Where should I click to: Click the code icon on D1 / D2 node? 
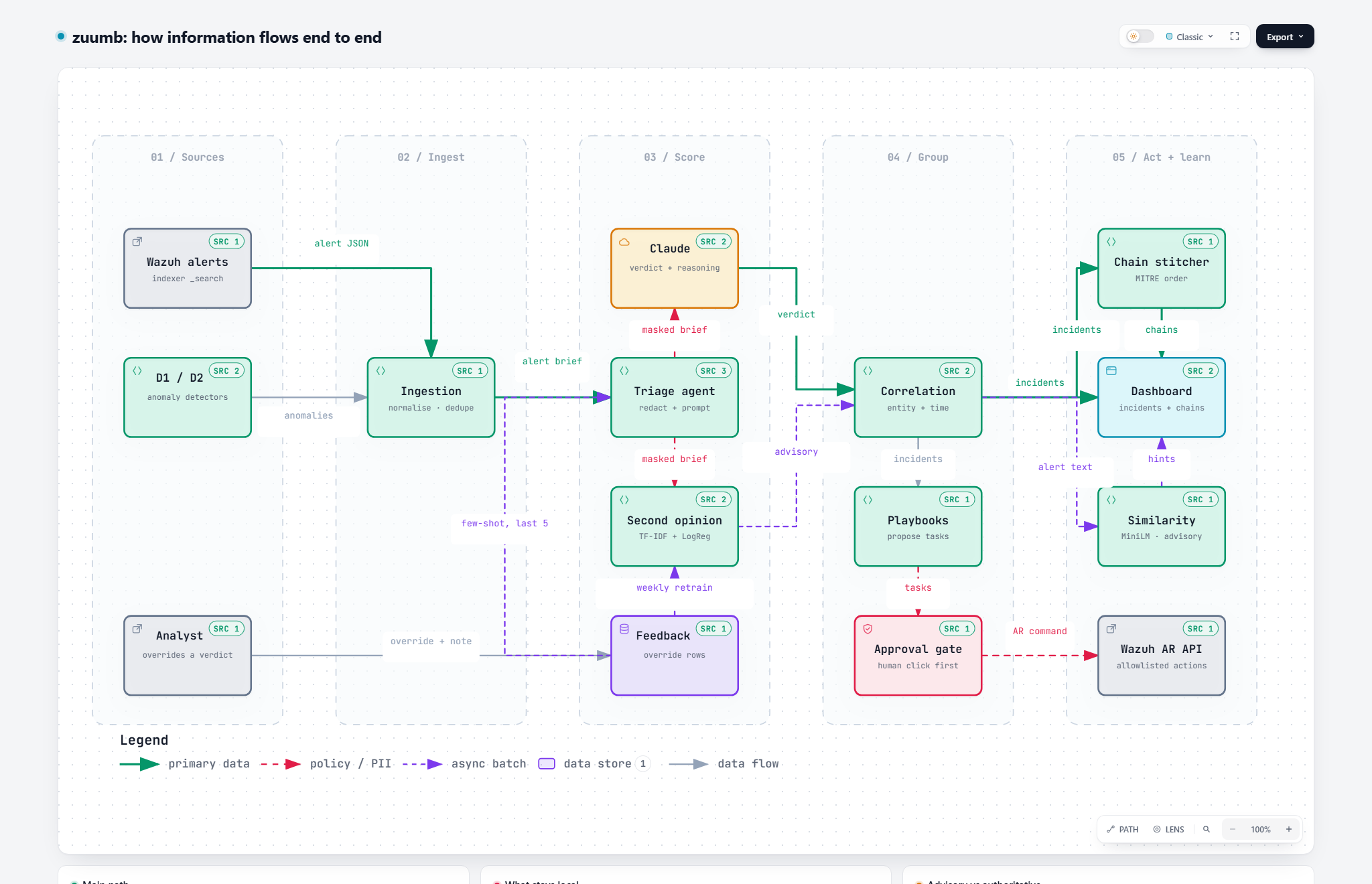[137, 370]
